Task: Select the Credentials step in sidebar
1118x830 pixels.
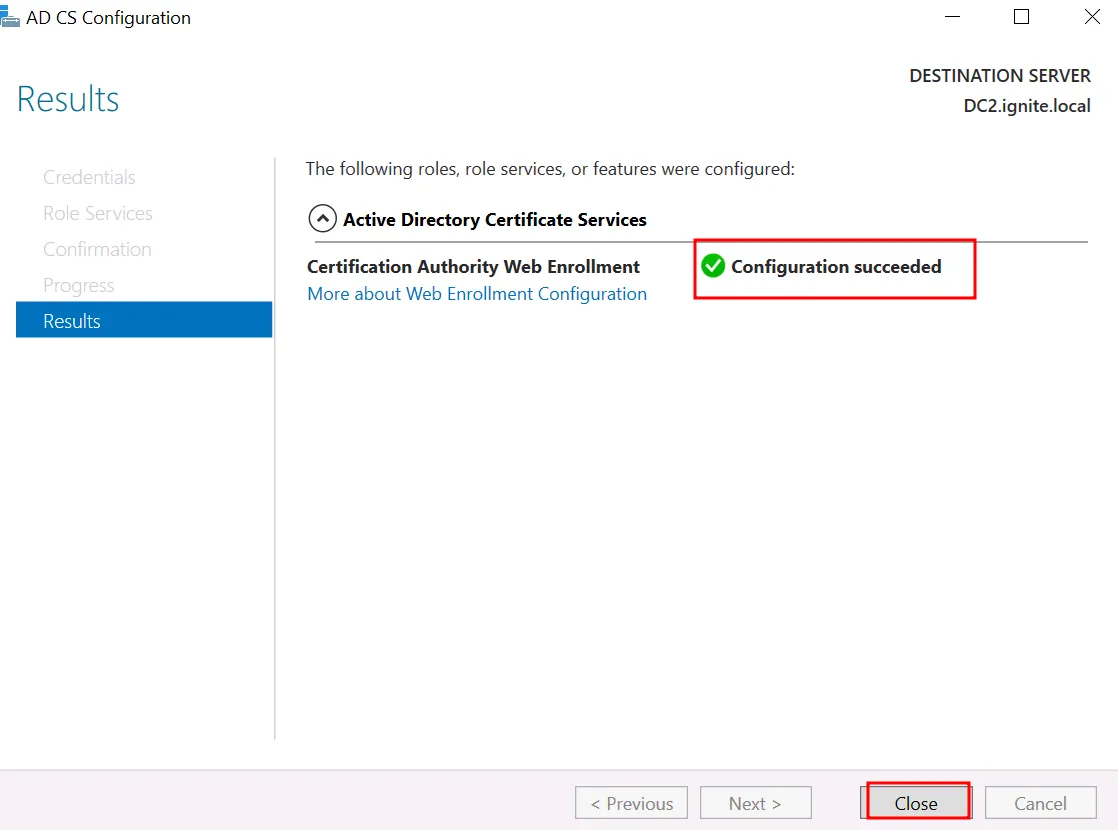Action: pyautogui.click(x=89, y=177)
